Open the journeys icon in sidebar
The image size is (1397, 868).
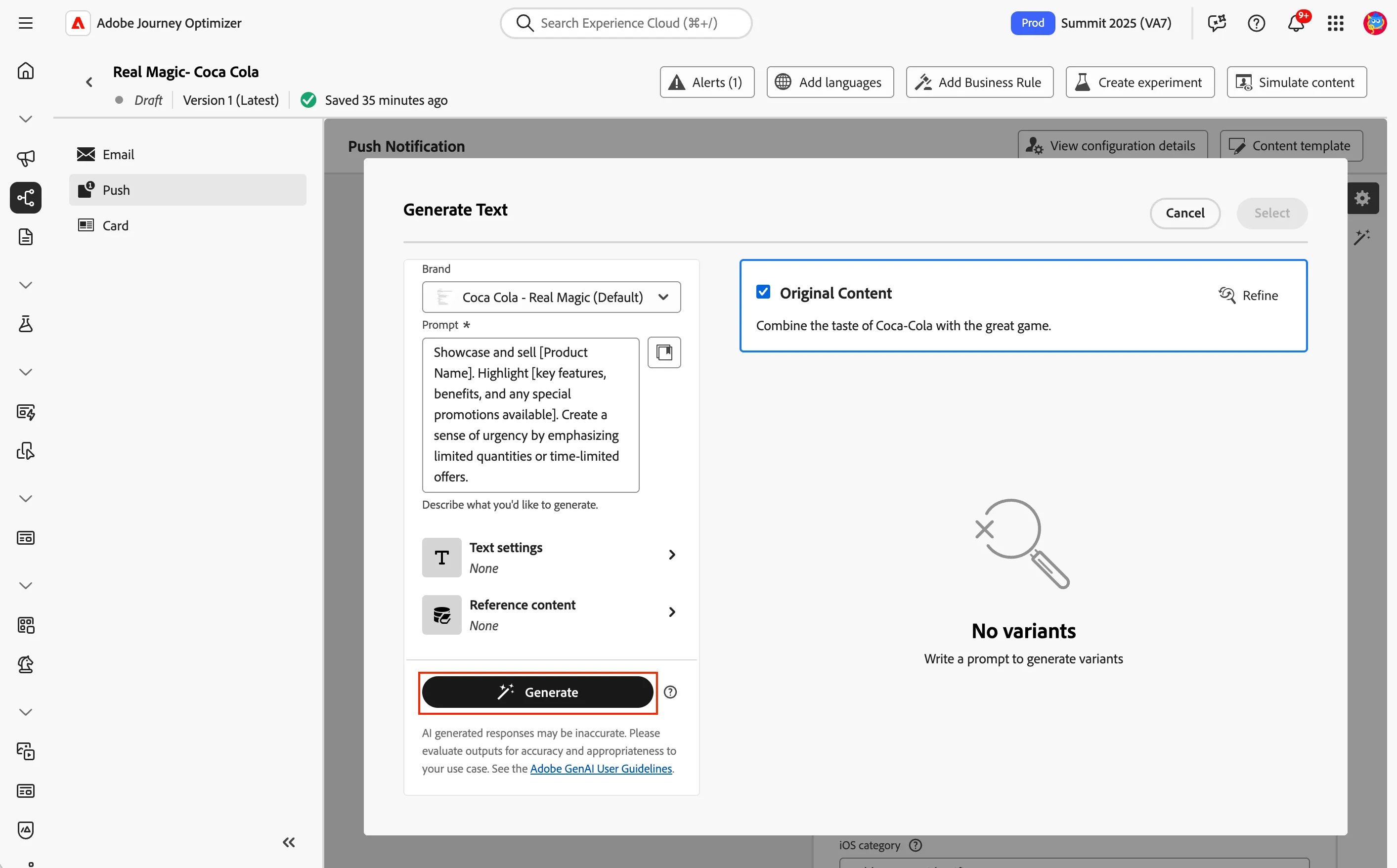point(25,198)
